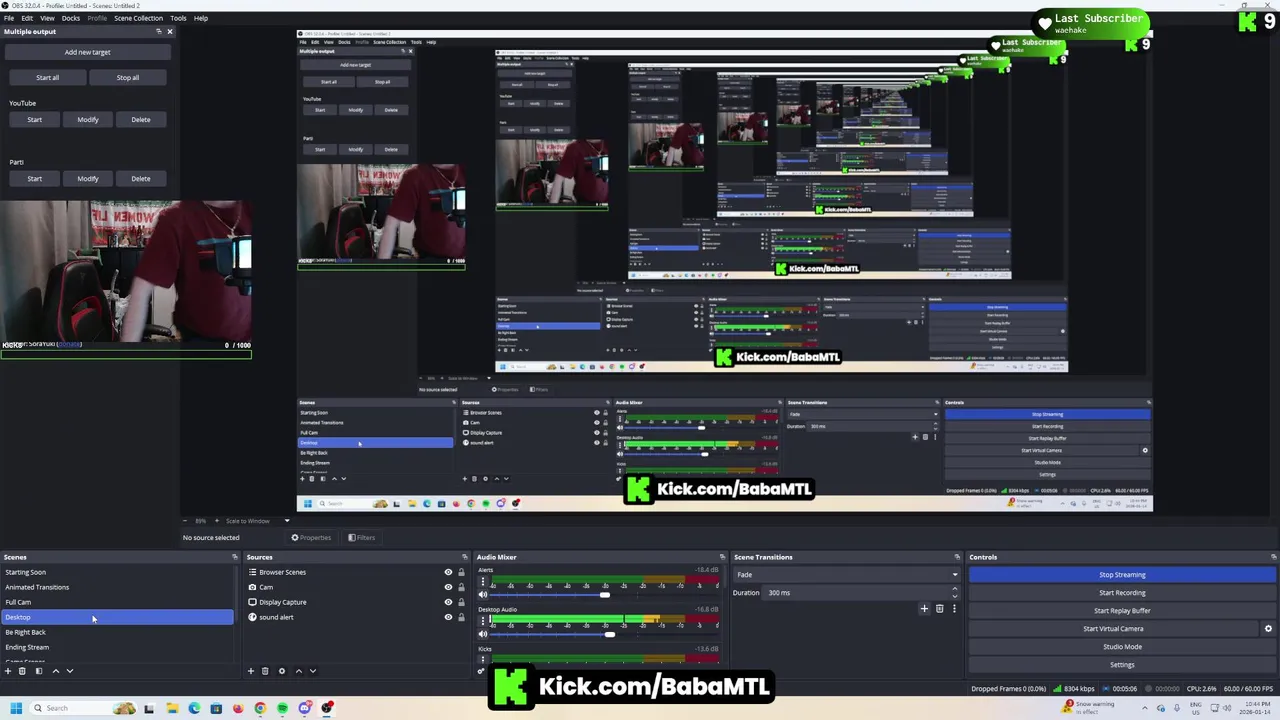Toggle lock on Browser Scenes source
The width and height of the screenshot is (1280, 720).
[x=461, y=572]
